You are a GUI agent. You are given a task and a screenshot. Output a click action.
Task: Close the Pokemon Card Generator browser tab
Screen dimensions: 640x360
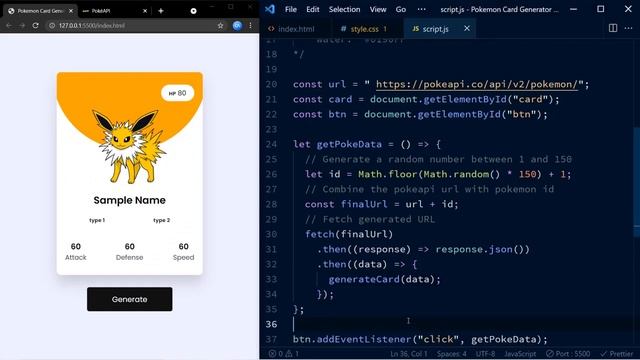[71, 11]
